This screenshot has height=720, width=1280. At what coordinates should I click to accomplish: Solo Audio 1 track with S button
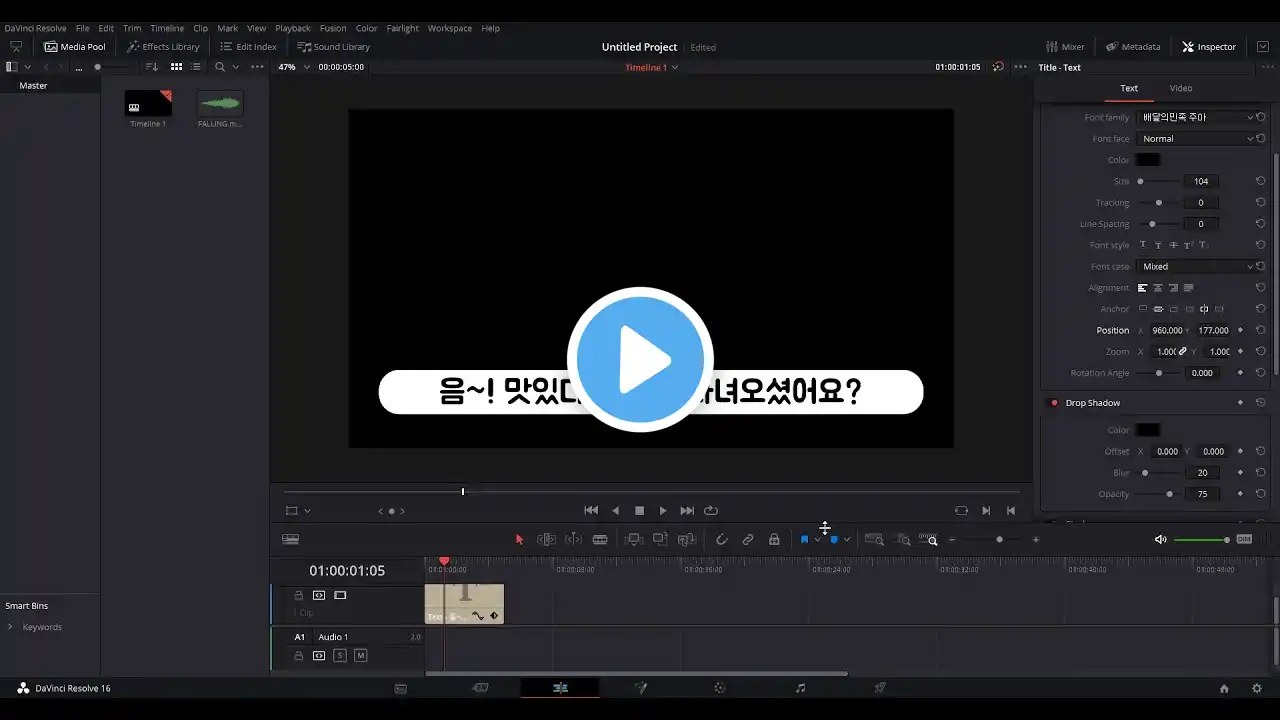pos(340,656)
